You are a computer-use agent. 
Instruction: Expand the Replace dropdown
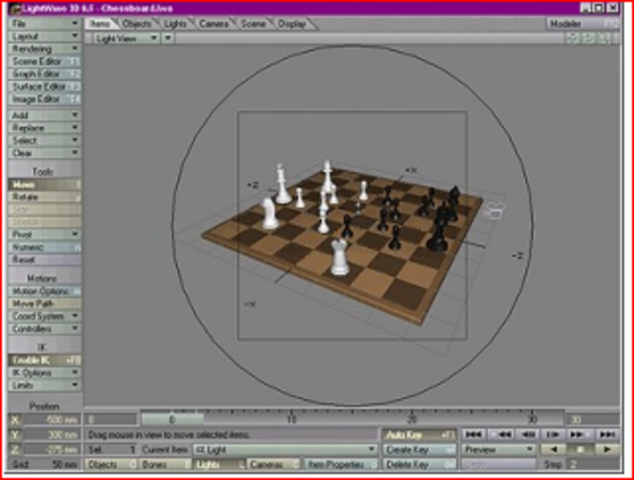(44, 128)
